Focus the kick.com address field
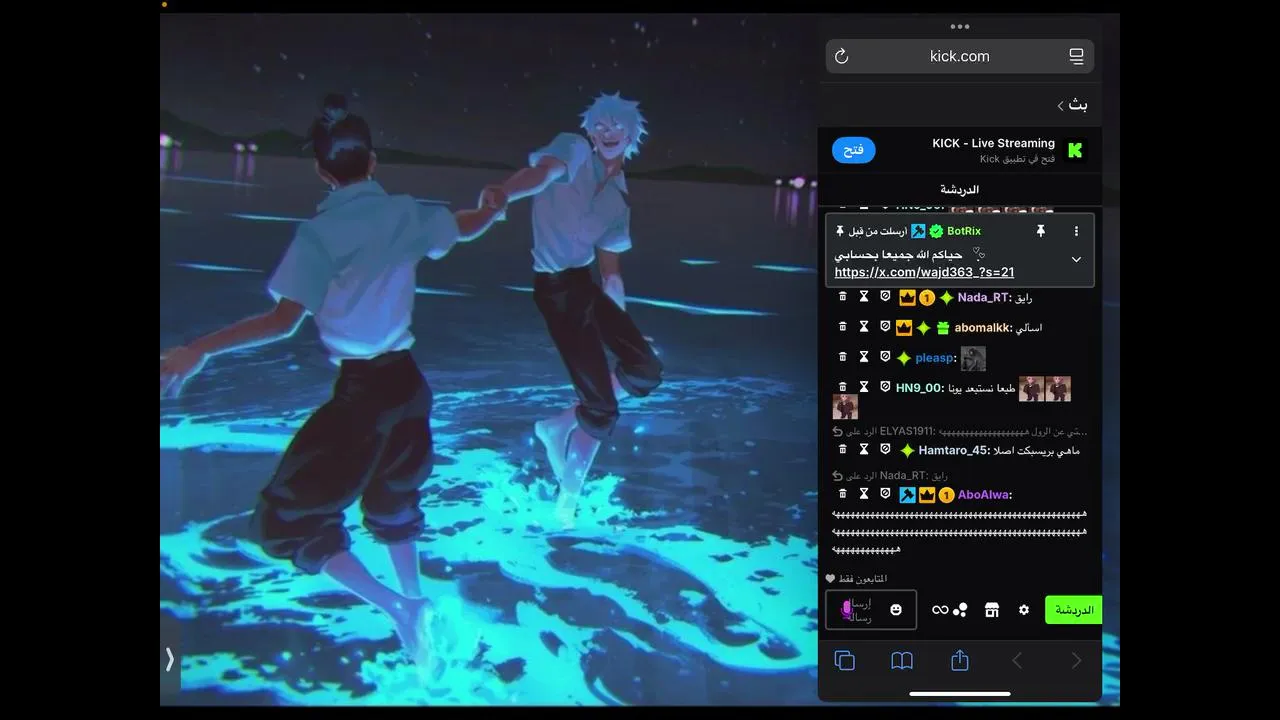 click(960, 56)
